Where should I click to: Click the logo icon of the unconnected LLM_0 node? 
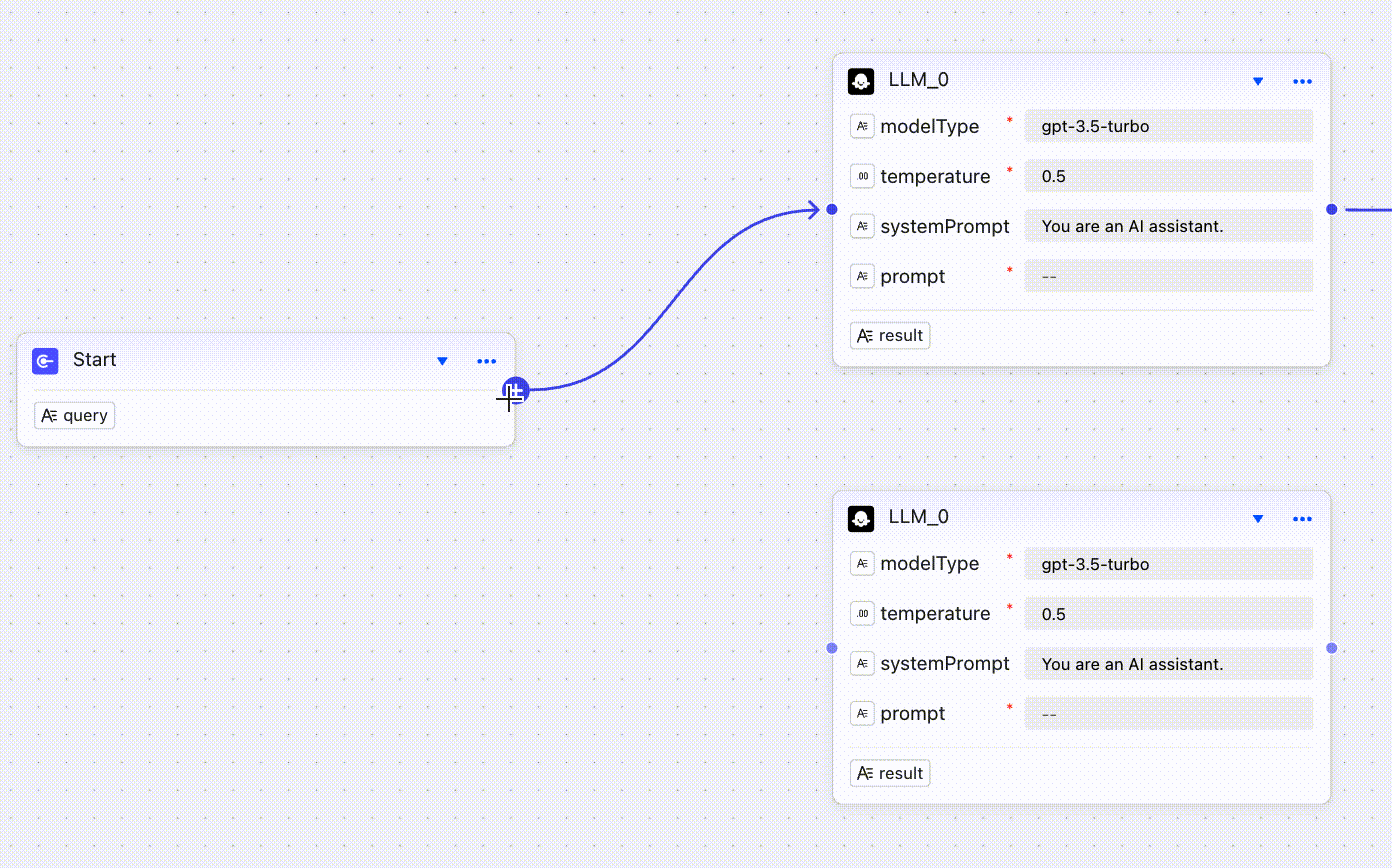point(861,518)
